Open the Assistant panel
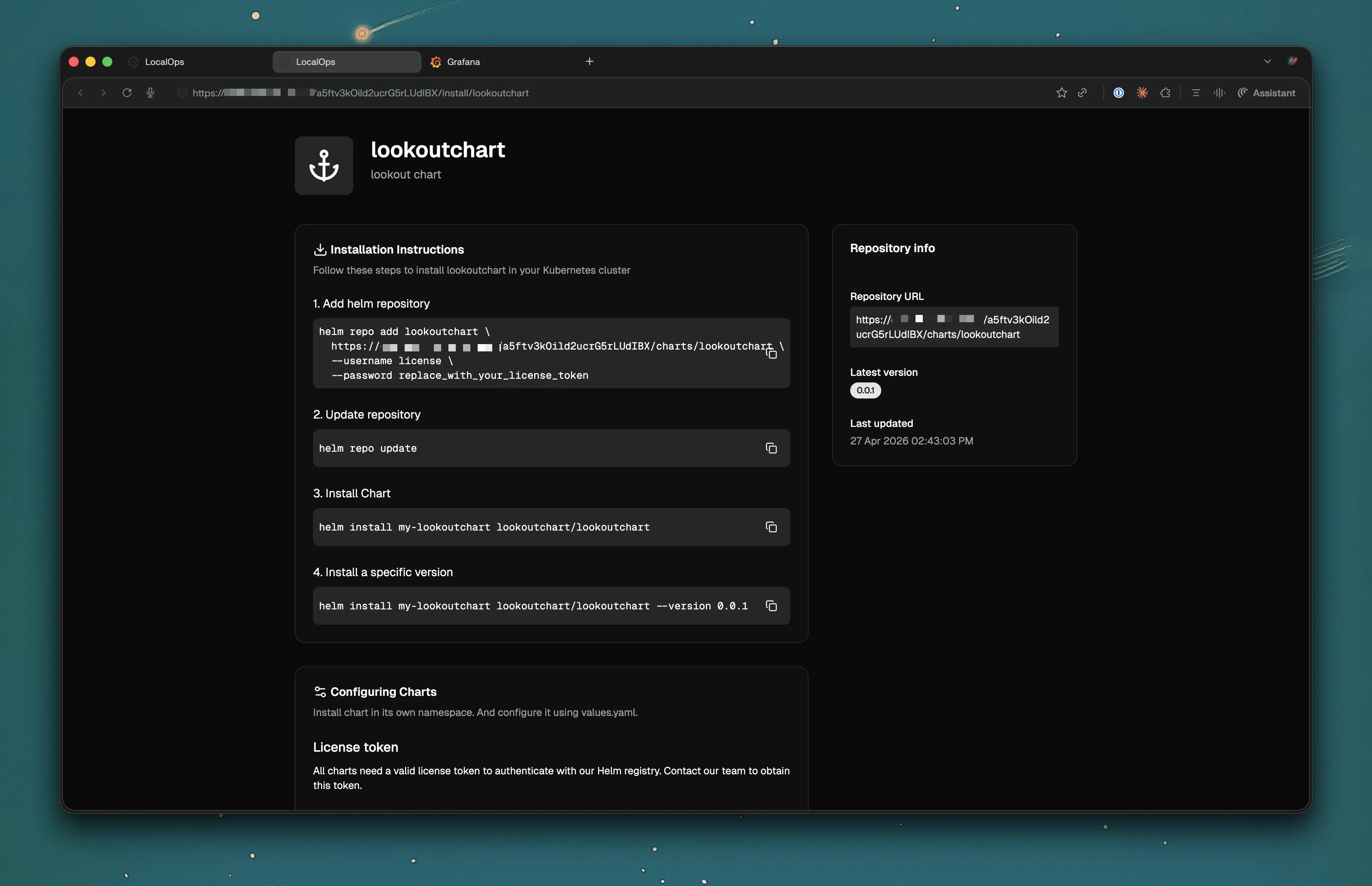 pos(1267,93)
